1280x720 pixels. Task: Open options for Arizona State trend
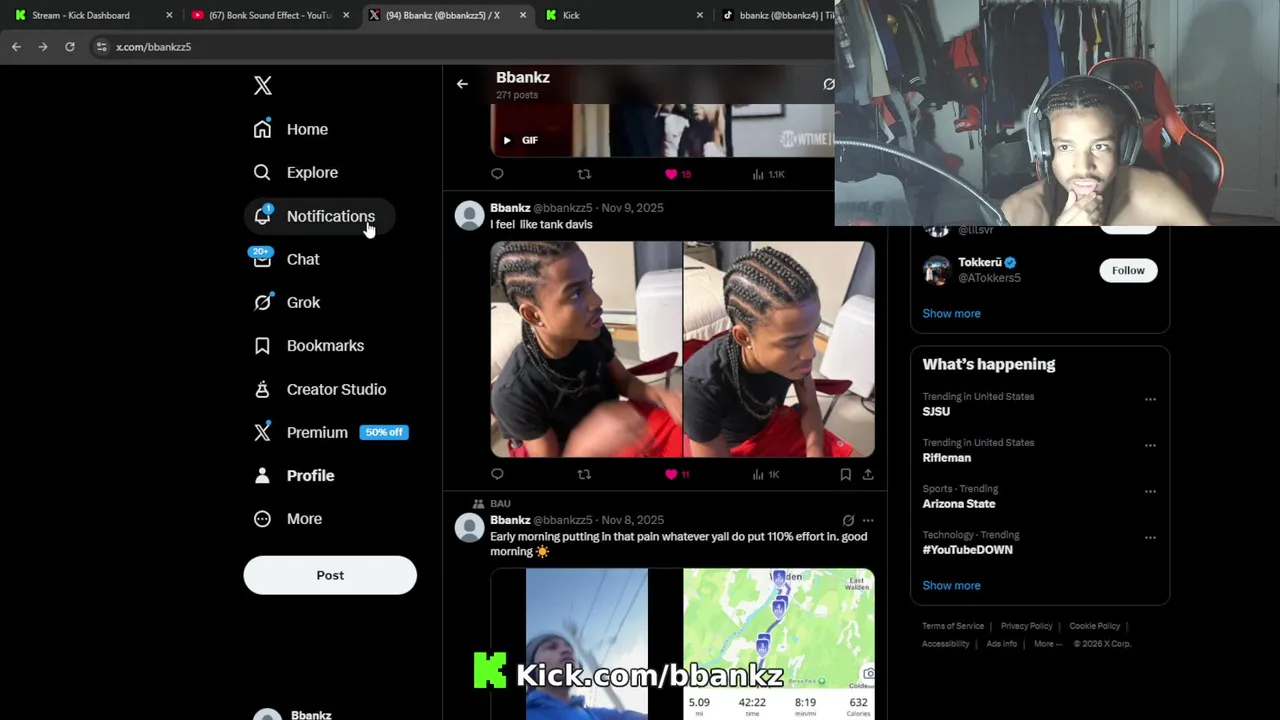[x=1150, y=491]
